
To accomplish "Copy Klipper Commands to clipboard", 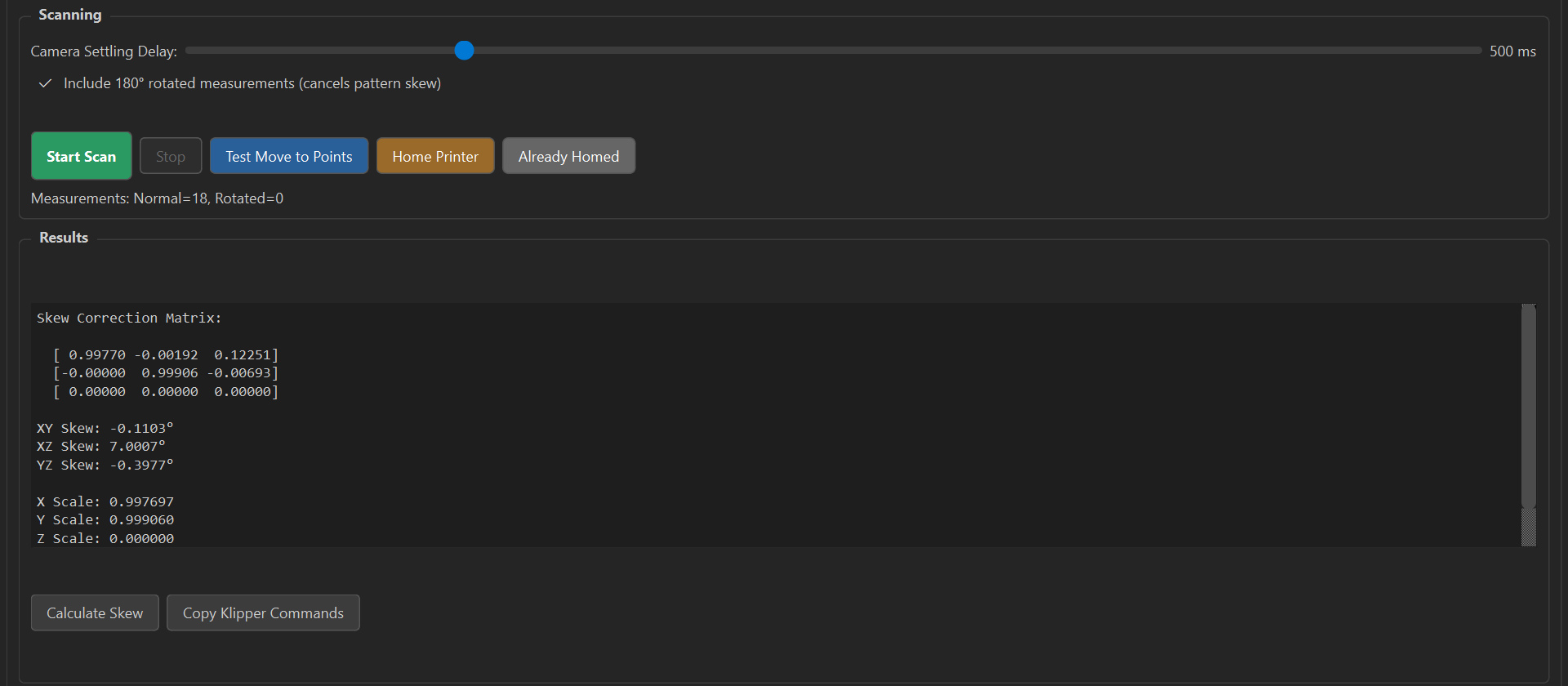I will [x=263, y=612].
